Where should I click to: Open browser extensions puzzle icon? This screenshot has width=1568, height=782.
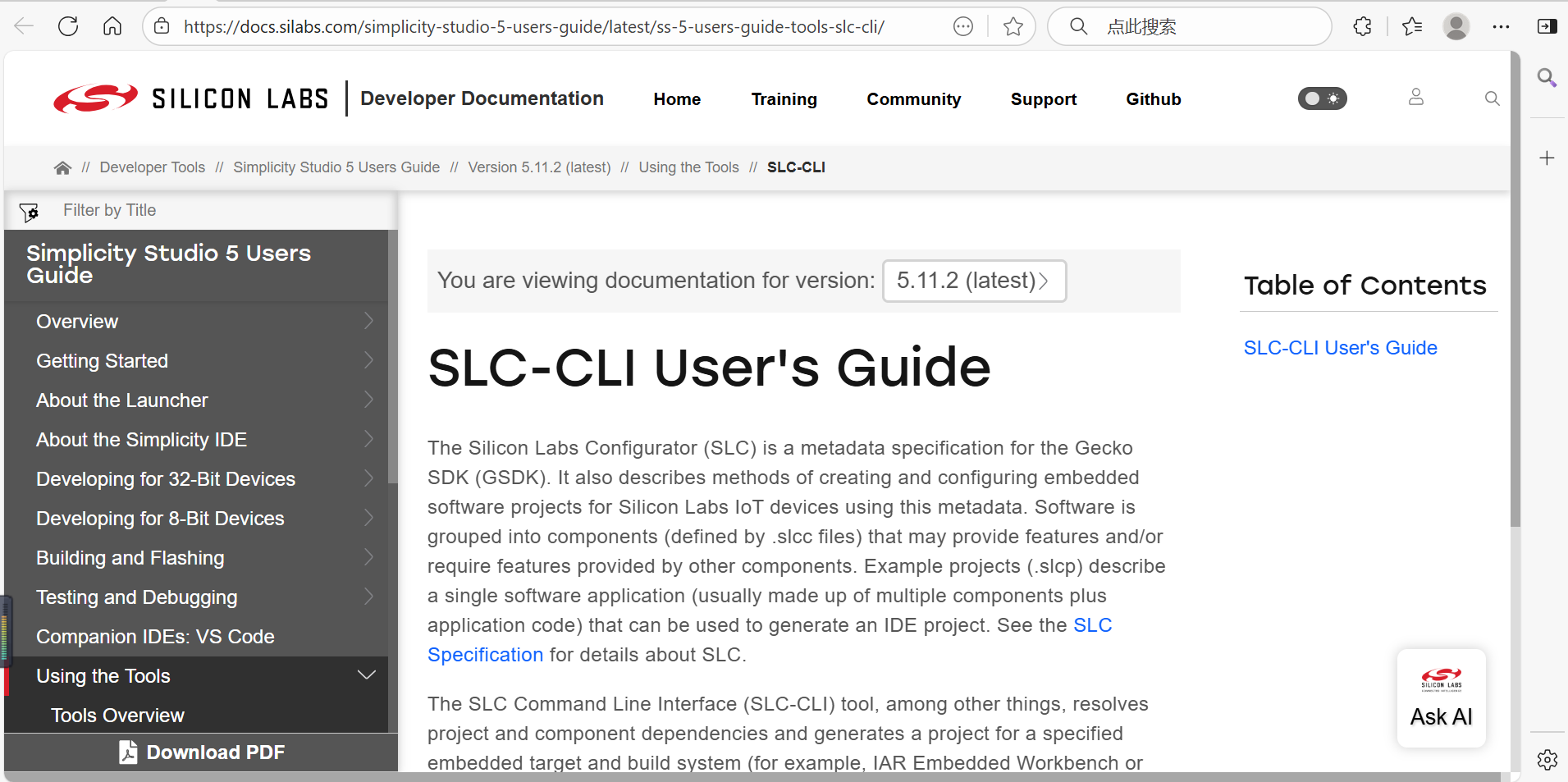click(1363, 26)
